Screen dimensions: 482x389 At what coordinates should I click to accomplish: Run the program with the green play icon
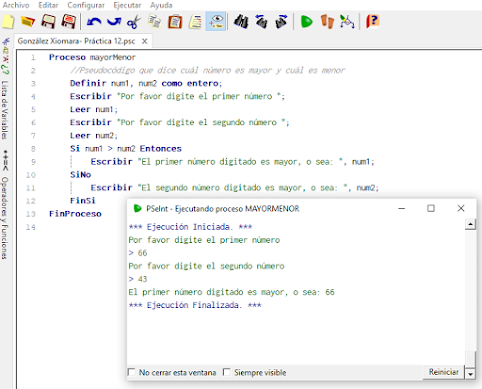click(306, 22)
